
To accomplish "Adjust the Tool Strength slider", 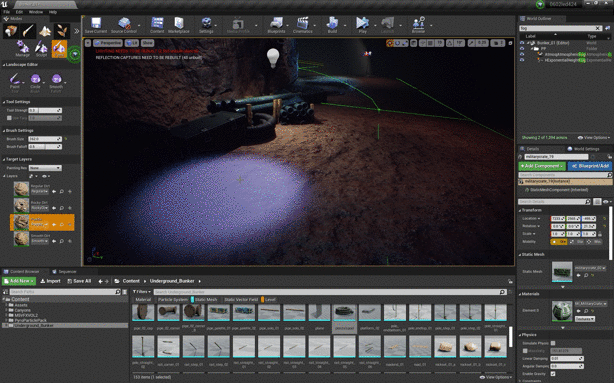I will pos(45,110).
